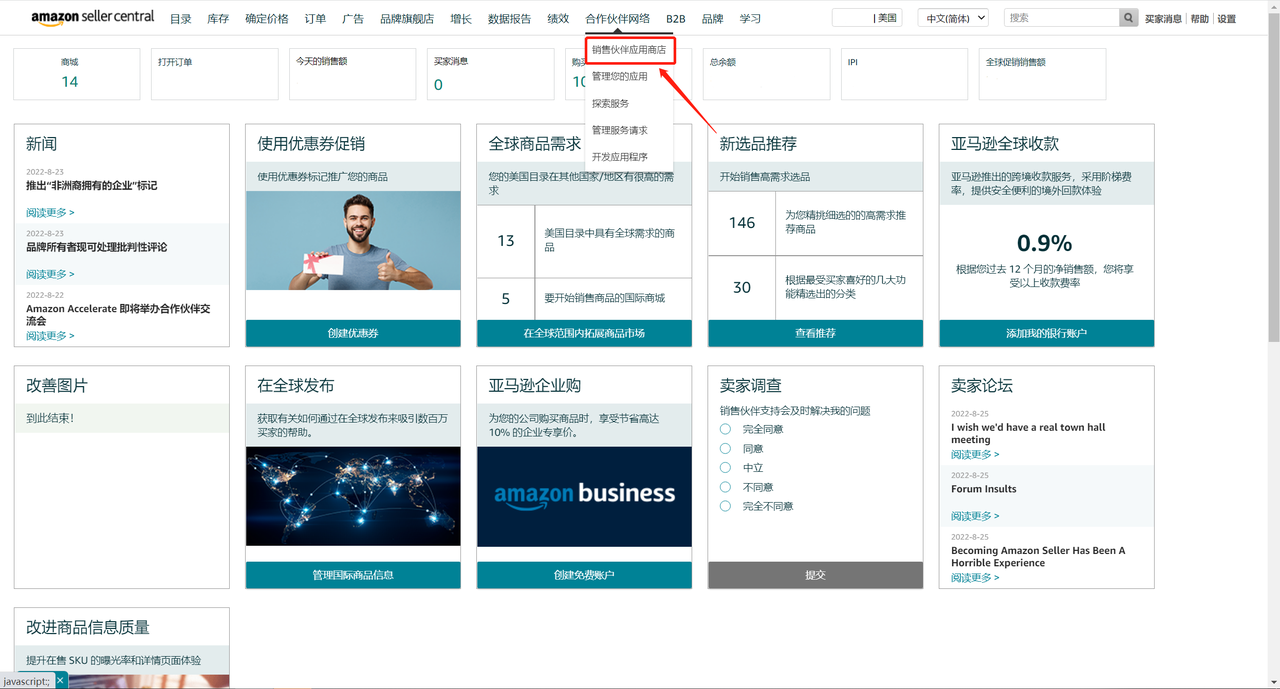Click the 在全球范围内拓展商品市场 button
1280x689 pixels.
coord(584,333)
